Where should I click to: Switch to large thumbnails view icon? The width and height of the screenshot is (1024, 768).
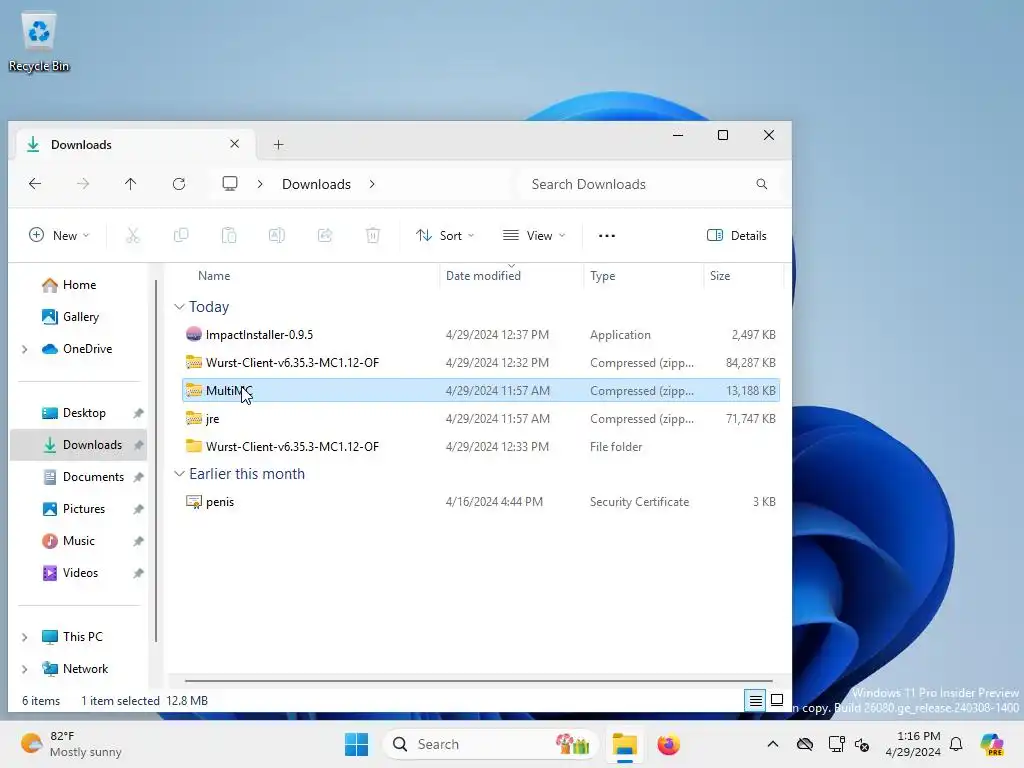pyautogui.click(x=777, y=701)
